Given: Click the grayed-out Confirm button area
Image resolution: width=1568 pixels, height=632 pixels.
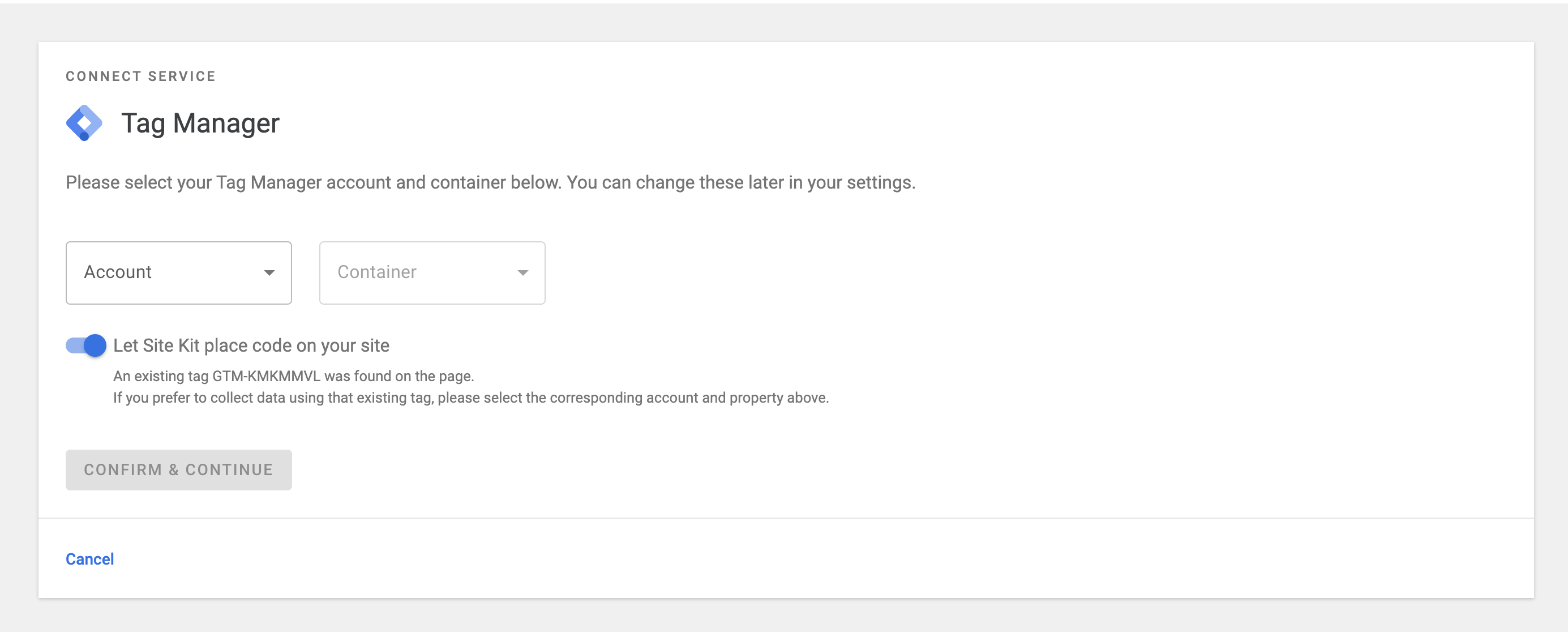Looking at the screenshot, I should [178, 469].
